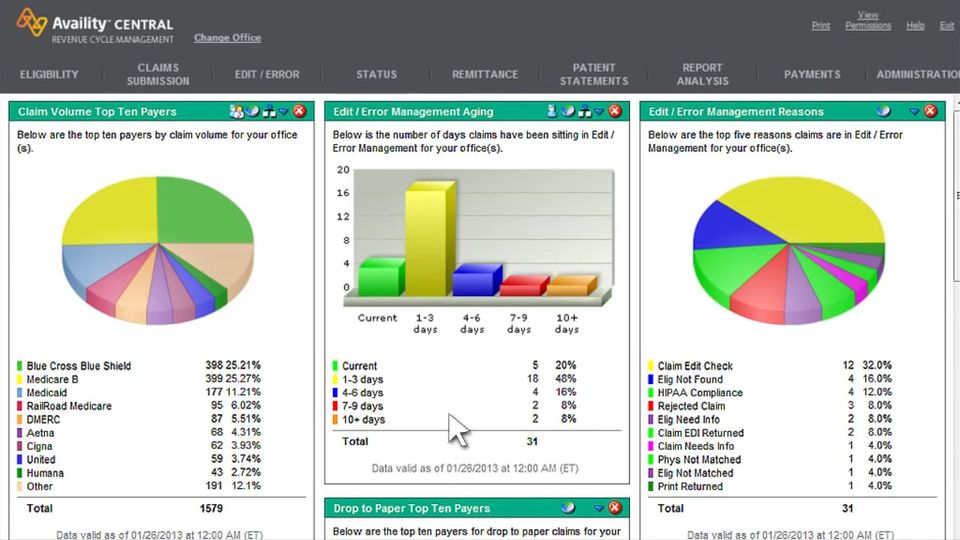Click the Print link
The width and height of the screenshot is (960, 540).
(x=820, y=26)
